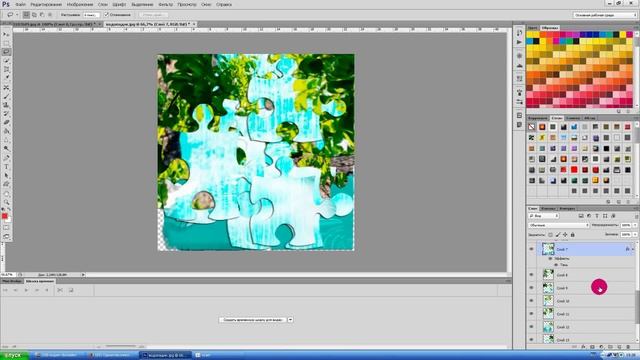Open the workspace switcher dropdown

click(605, 15)
